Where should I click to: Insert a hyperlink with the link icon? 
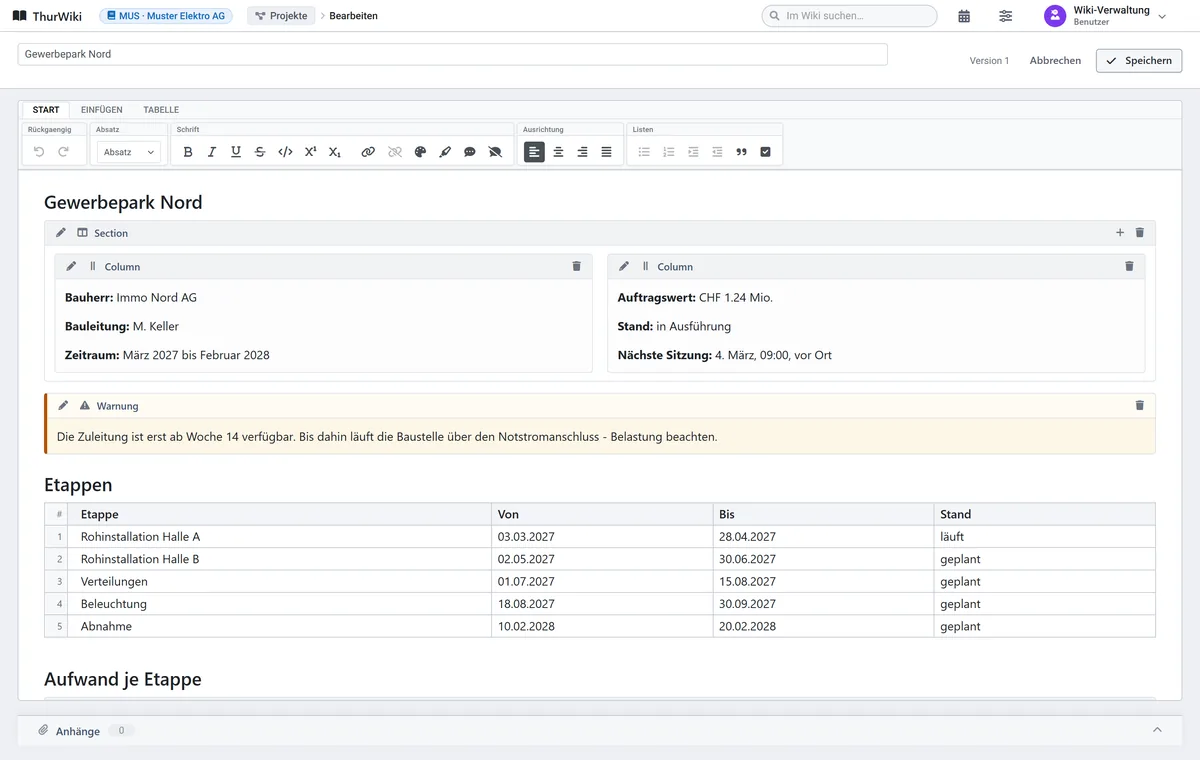point(368,152)
